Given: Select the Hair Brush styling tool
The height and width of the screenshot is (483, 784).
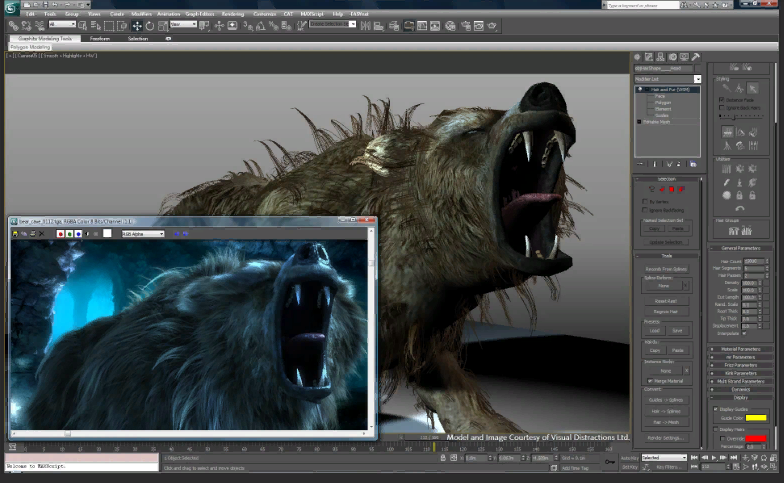Looking at the screenshot, I should tap(726, 88).
